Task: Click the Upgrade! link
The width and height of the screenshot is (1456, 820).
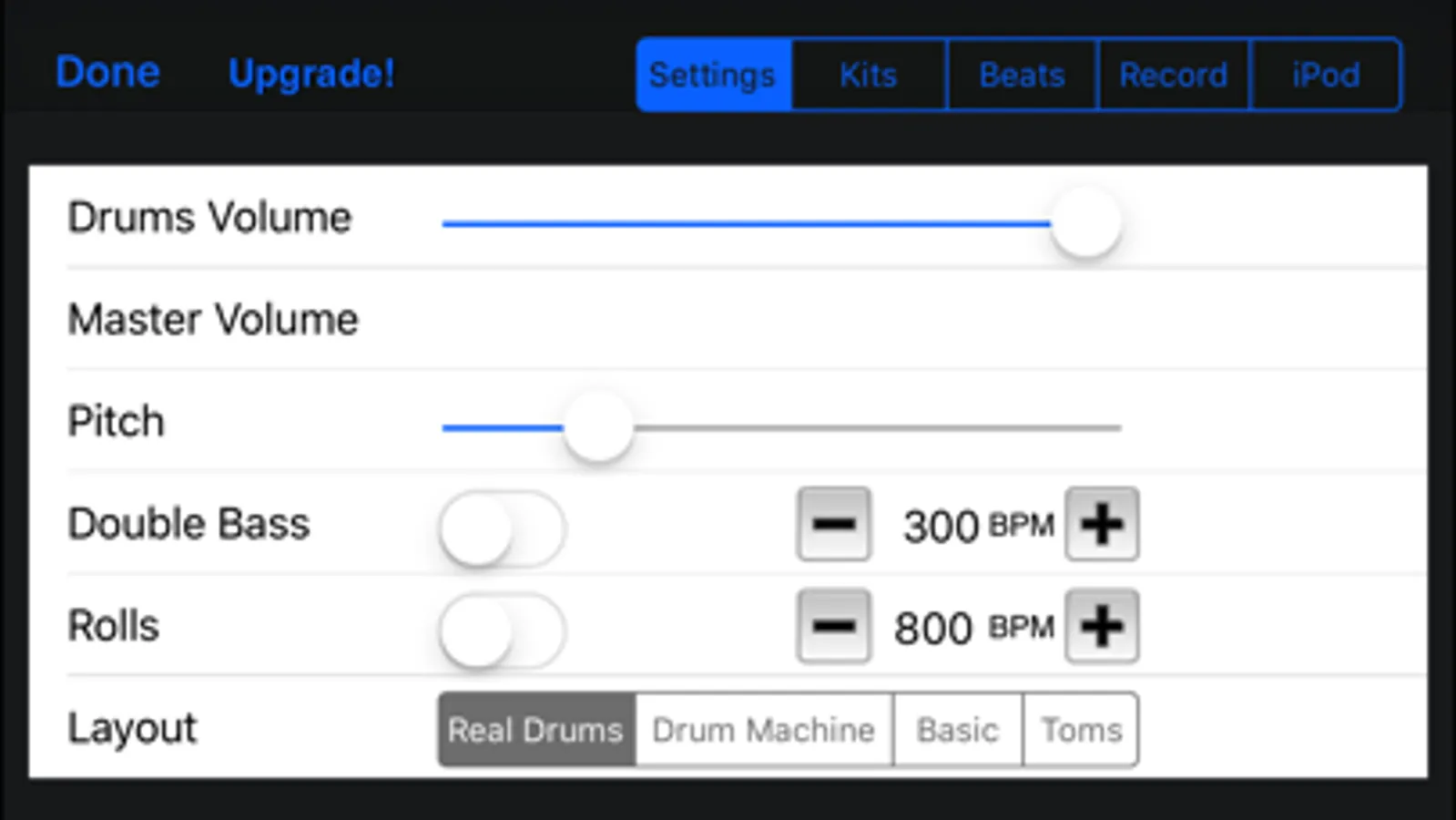Action: [x=311, y=74]
